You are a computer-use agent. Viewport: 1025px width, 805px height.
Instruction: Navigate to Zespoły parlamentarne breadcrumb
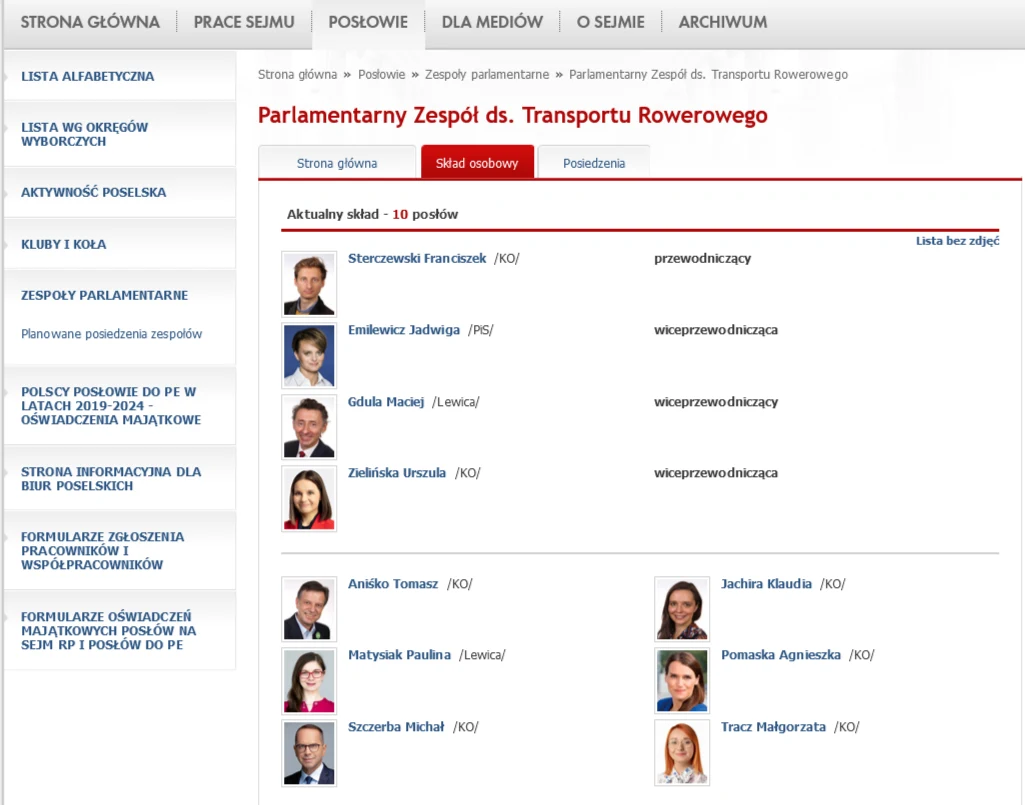(x=487, y=75)
